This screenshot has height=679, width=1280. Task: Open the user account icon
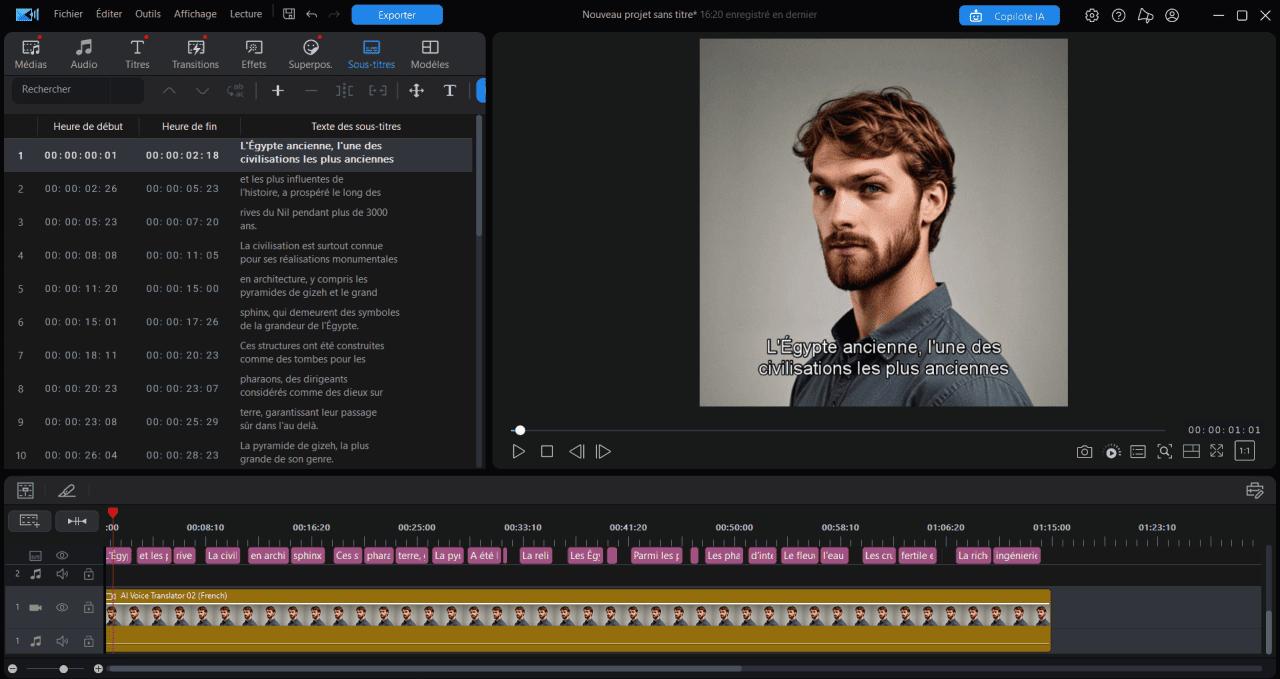tap(1172, 15)
